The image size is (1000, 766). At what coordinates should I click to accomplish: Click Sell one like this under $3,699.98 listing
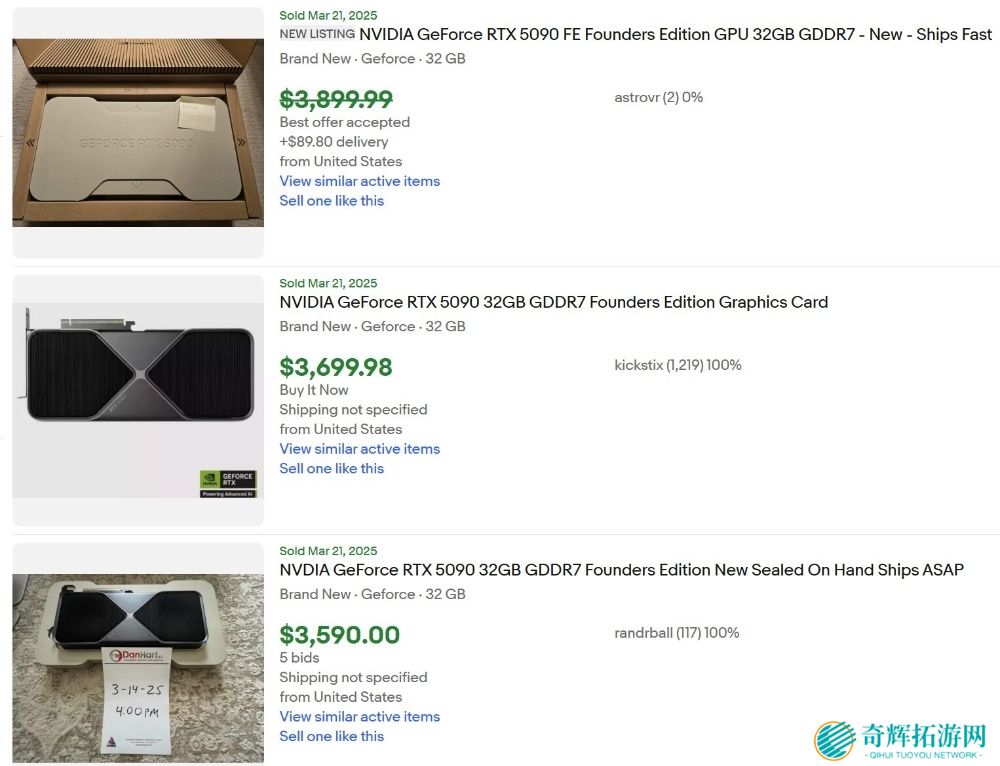click(331, 469)
